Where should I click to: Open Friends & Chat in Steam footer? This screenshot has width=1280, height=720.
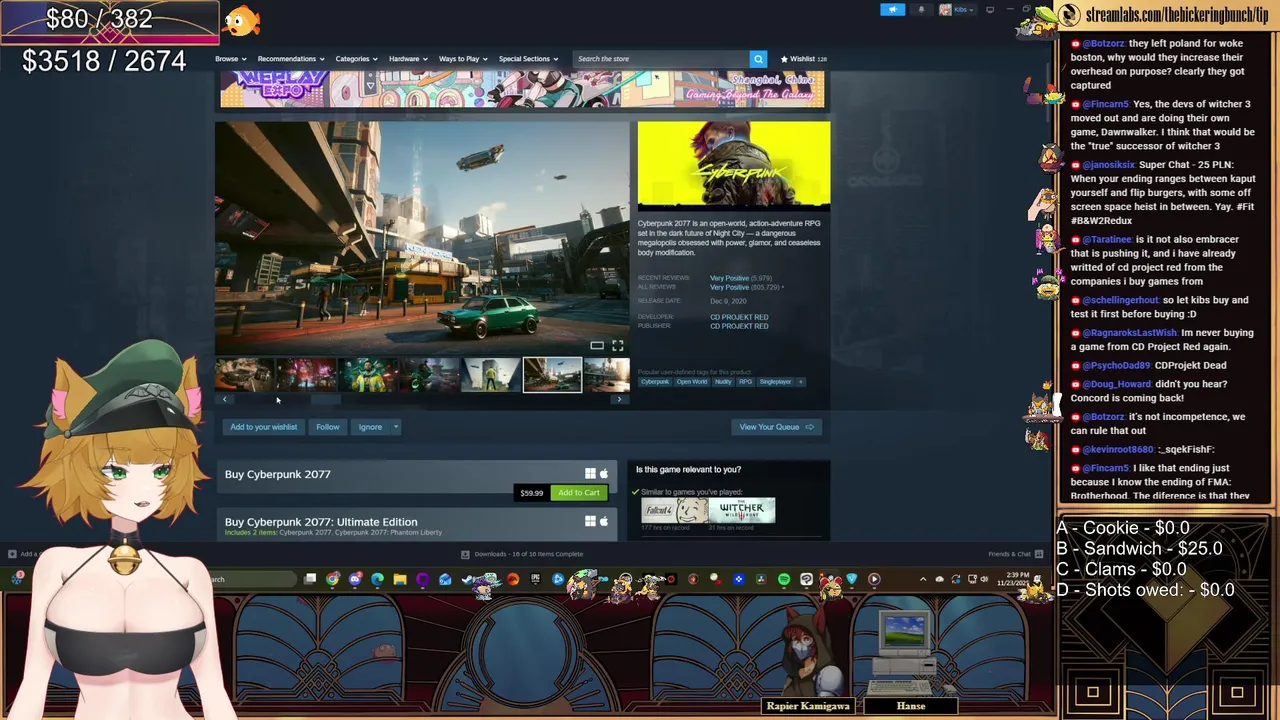(x=1015, y=554)
